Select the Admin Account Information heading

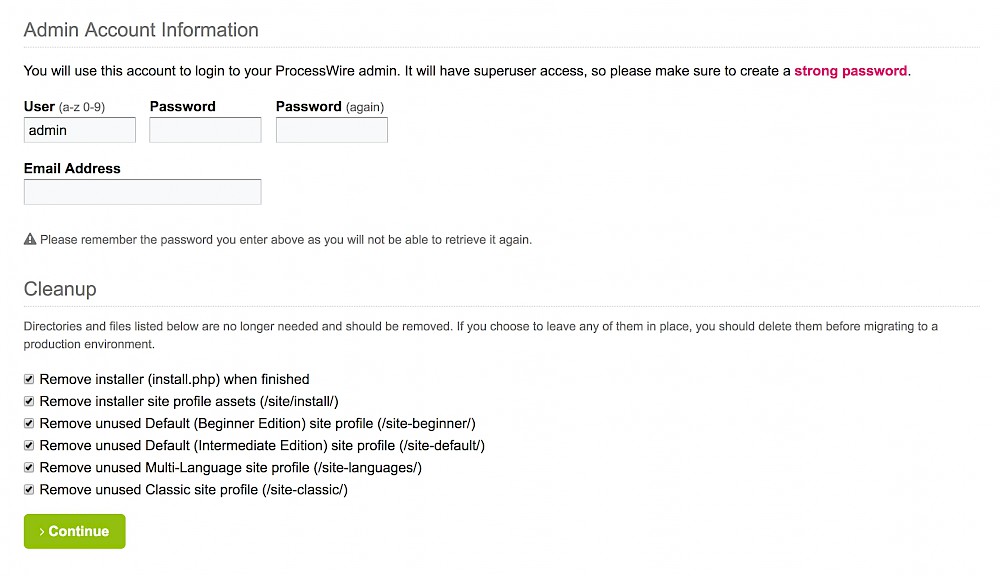tap(140, 30)
